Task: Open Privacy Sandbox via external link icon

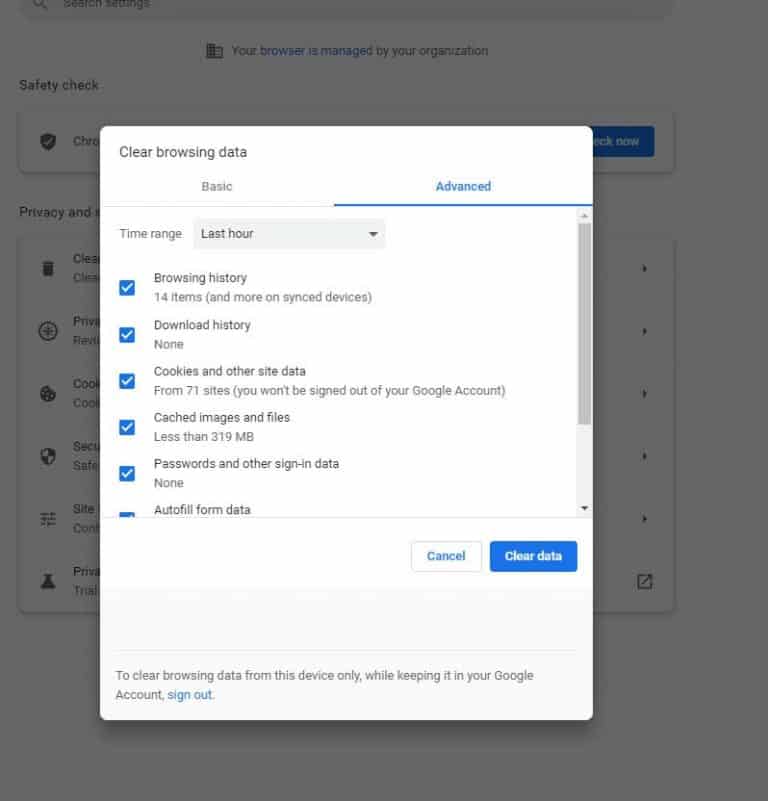Action: tap(645, 580)
